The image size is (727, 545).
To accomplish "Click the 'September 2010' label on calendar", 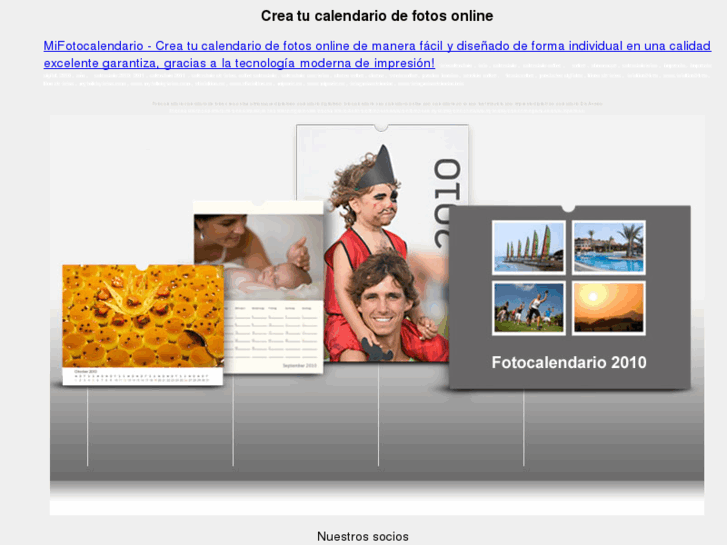I will (300, 365).
